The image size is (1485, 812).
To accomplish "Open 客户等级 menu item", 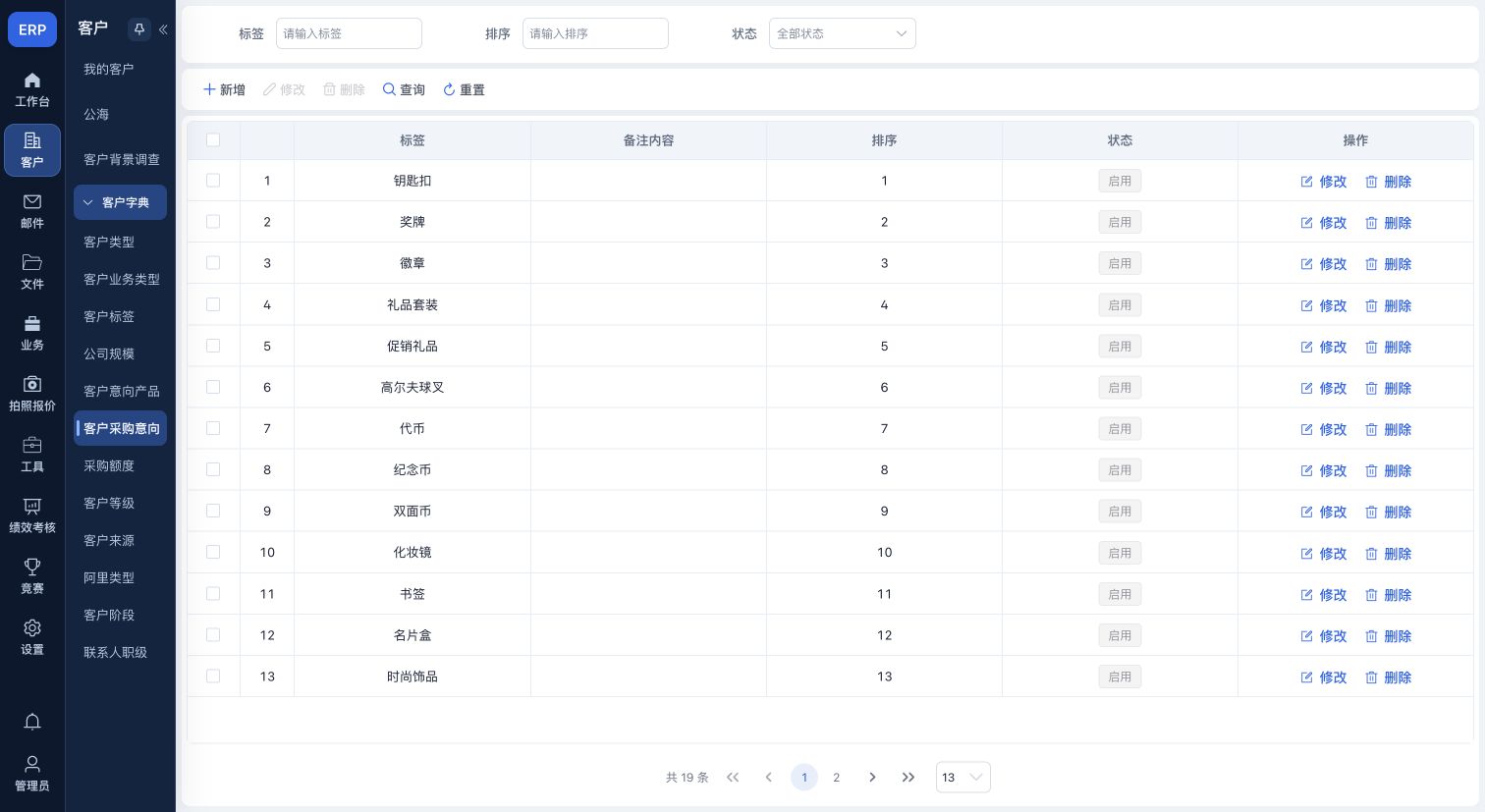I will click(109, 503).
